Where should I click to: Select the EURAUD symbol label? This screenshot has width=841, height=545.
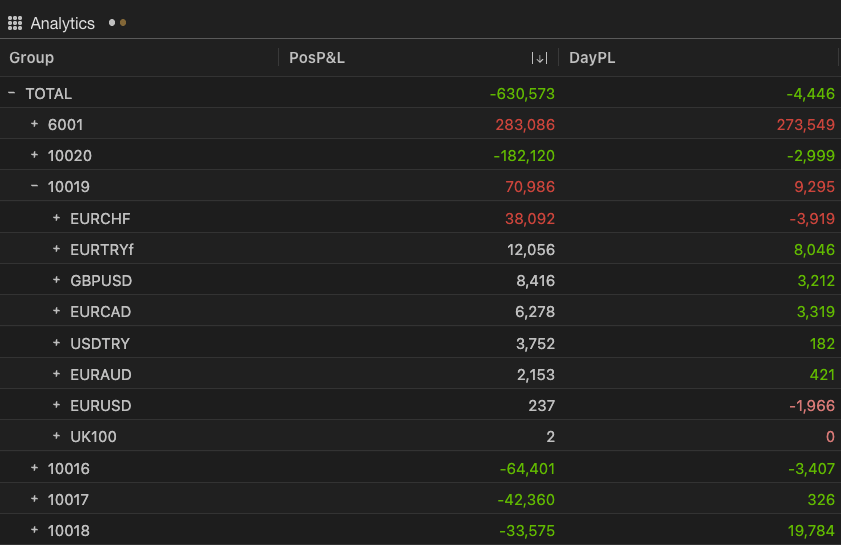(101, 375)
